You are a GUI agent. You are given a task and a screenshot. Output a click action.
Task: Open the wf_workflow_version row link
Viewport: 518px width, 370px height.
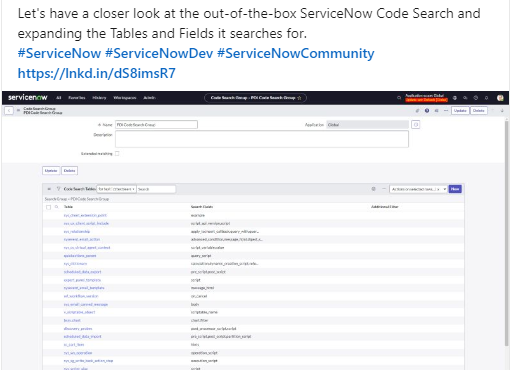81,296
